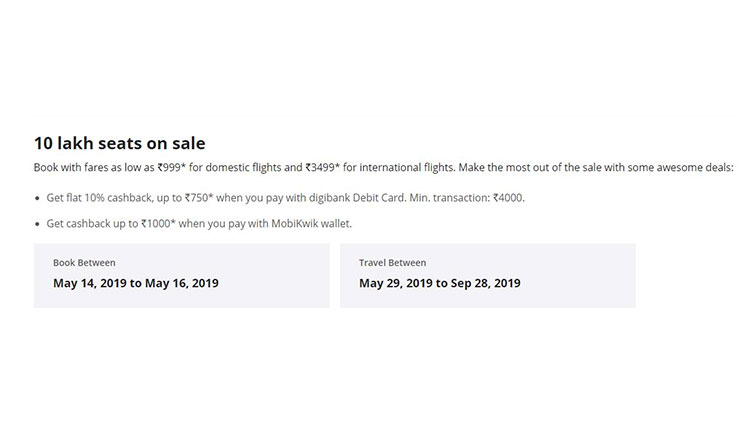Select the 'May 29, 2019 to Sep 28, 2019' text
The height and width of the screenshot is (430, 750).
[440, 283]
